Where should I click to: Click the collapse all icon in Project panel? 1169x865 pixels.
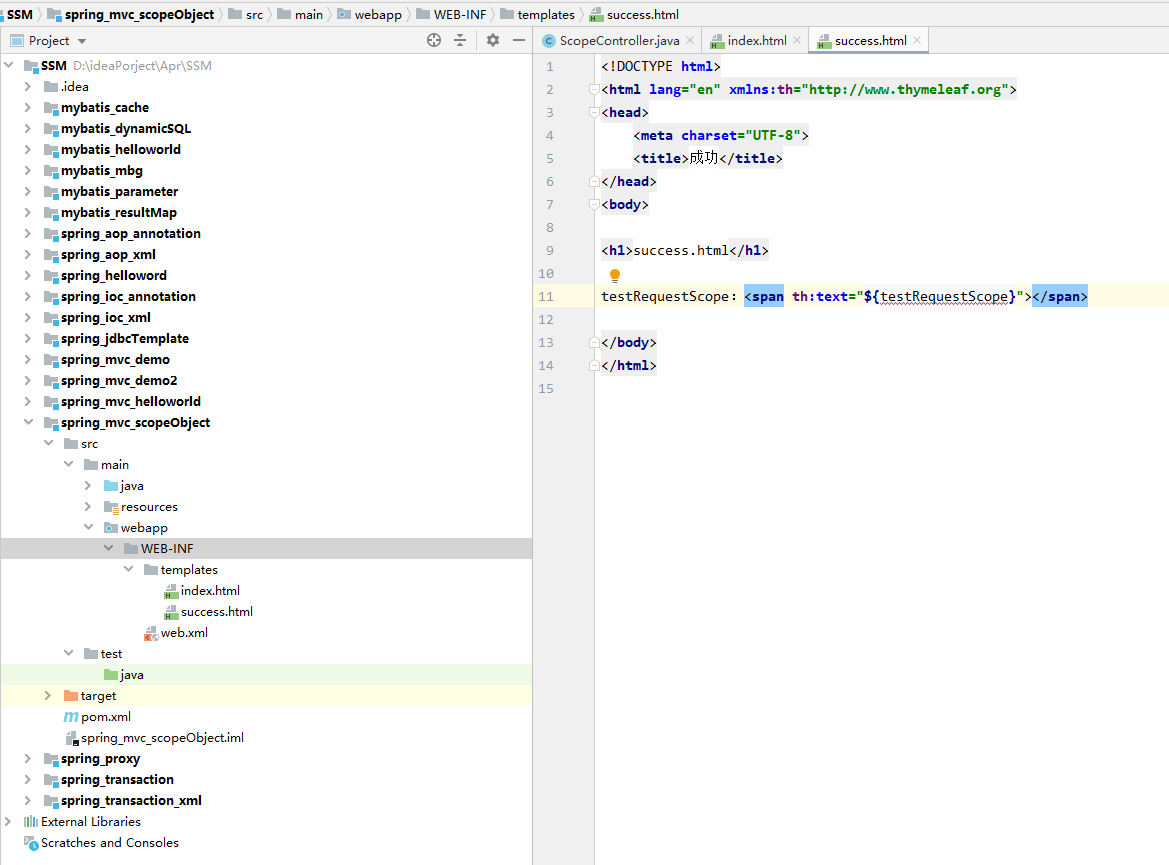click(460, 40)
